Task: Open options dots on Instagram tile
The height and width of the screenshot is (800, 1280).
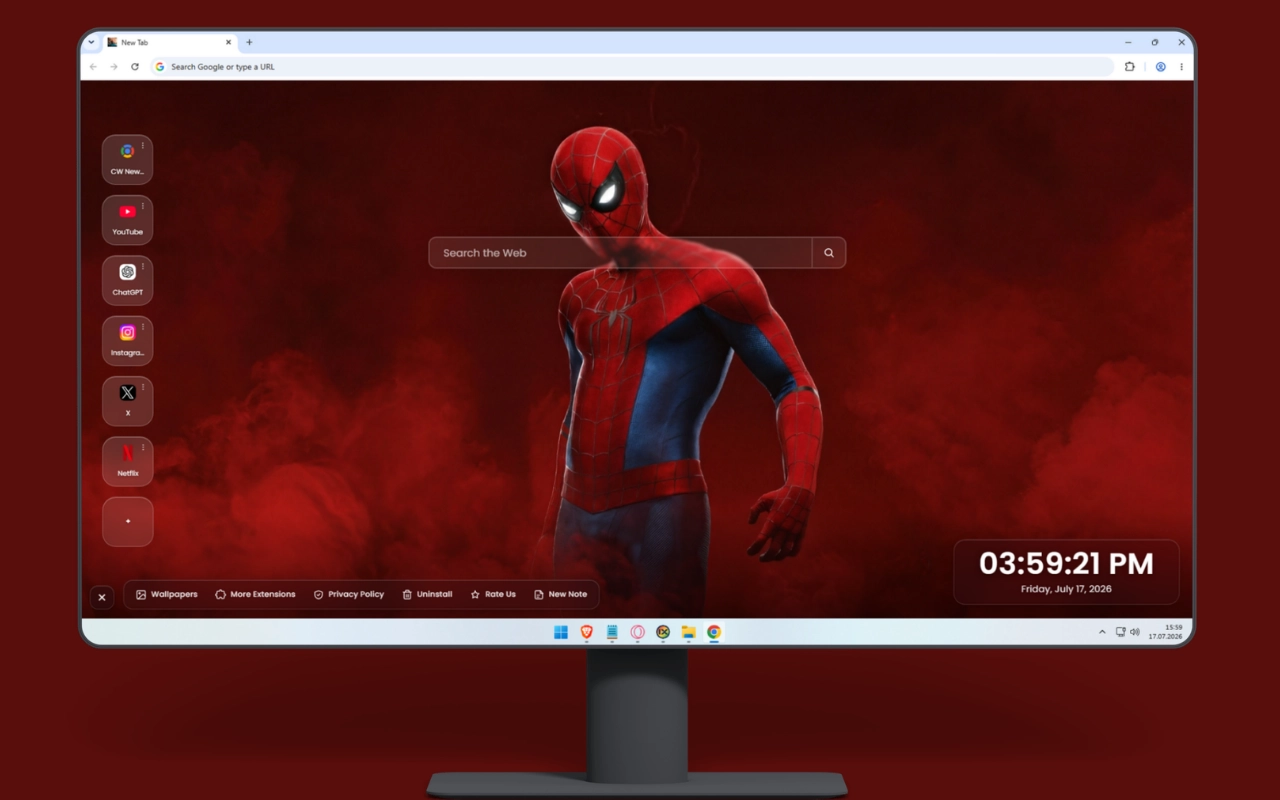Action: pyautogui.click(x=143, y=327)
